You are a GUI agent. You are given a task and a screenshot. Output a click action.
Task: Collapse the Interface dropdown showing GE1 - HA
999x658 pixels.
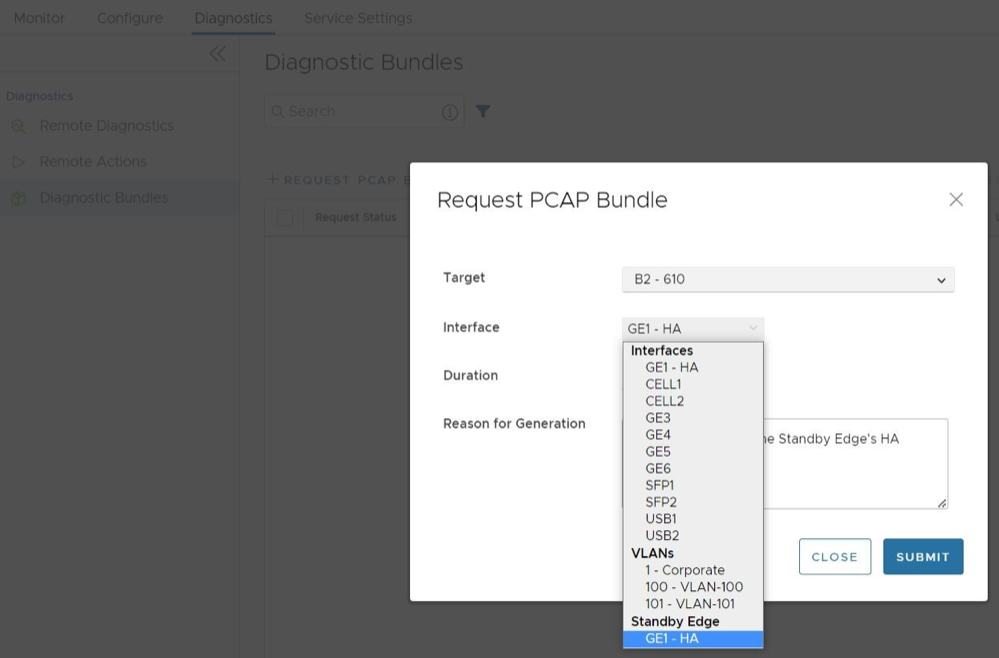pos(692,328)
